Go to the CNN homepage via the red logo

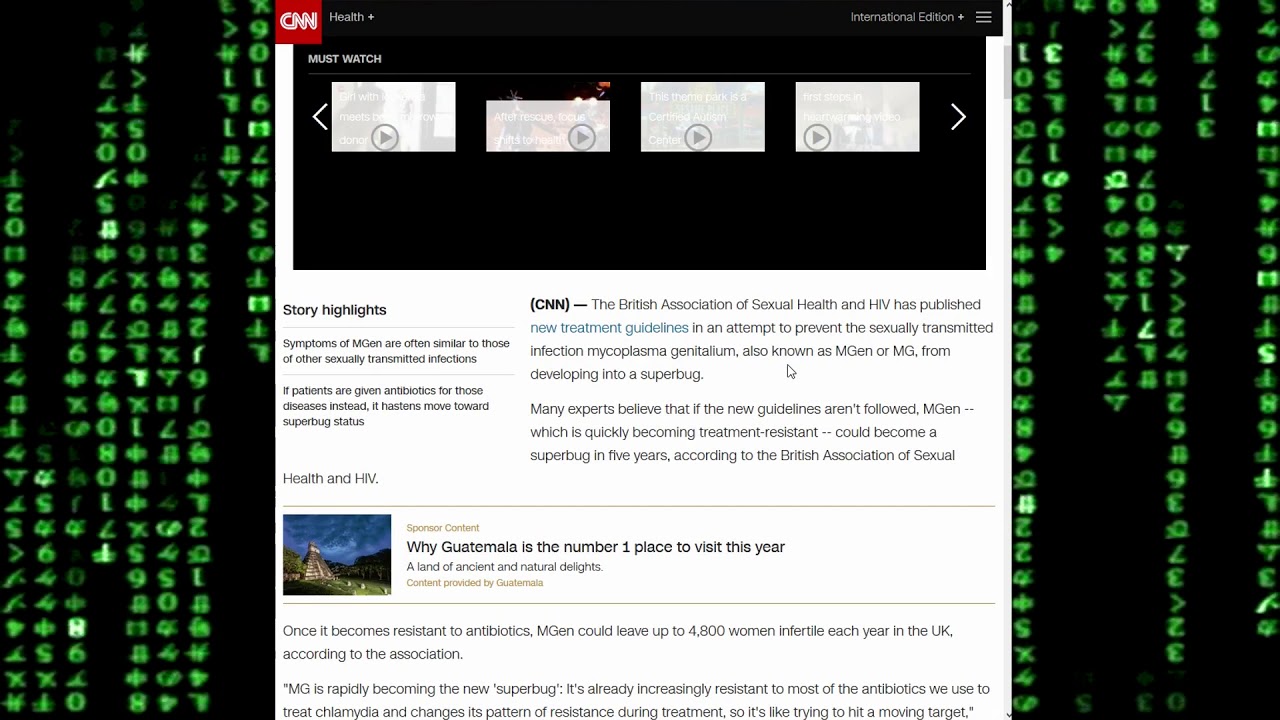(x=298, y=21)
